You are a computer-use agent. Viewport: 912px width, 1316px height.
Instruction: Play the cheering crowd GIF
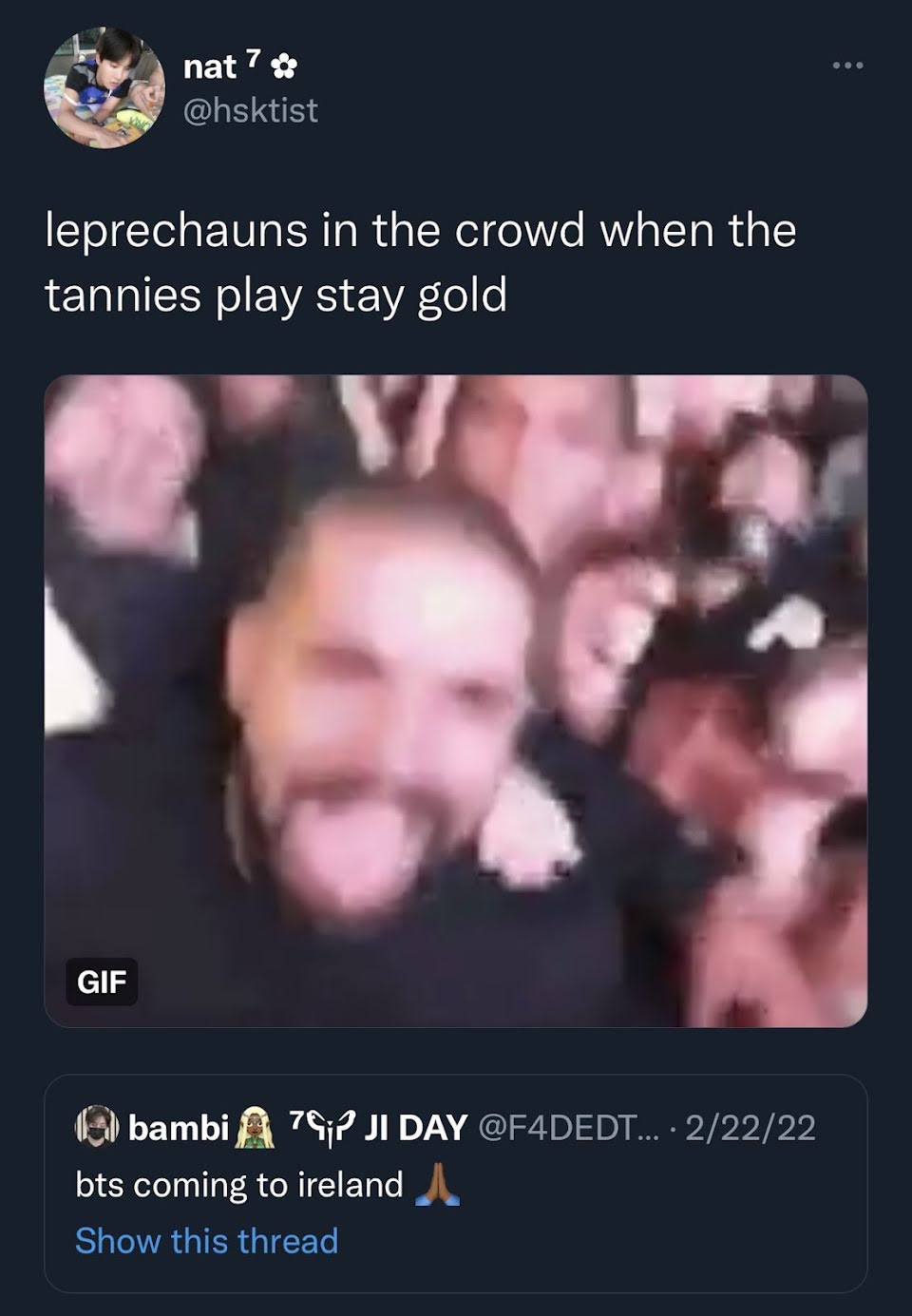[456, 701]
